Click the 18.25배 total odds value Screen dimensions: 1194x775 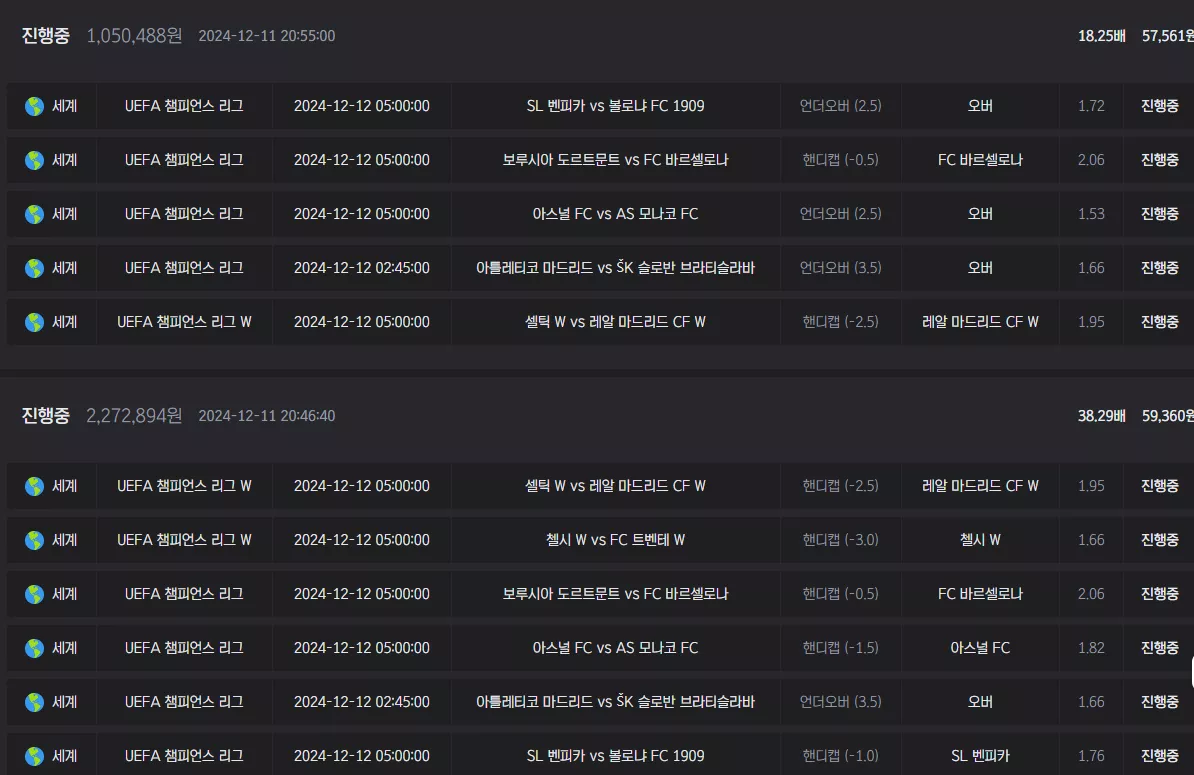coord(1101,36)
